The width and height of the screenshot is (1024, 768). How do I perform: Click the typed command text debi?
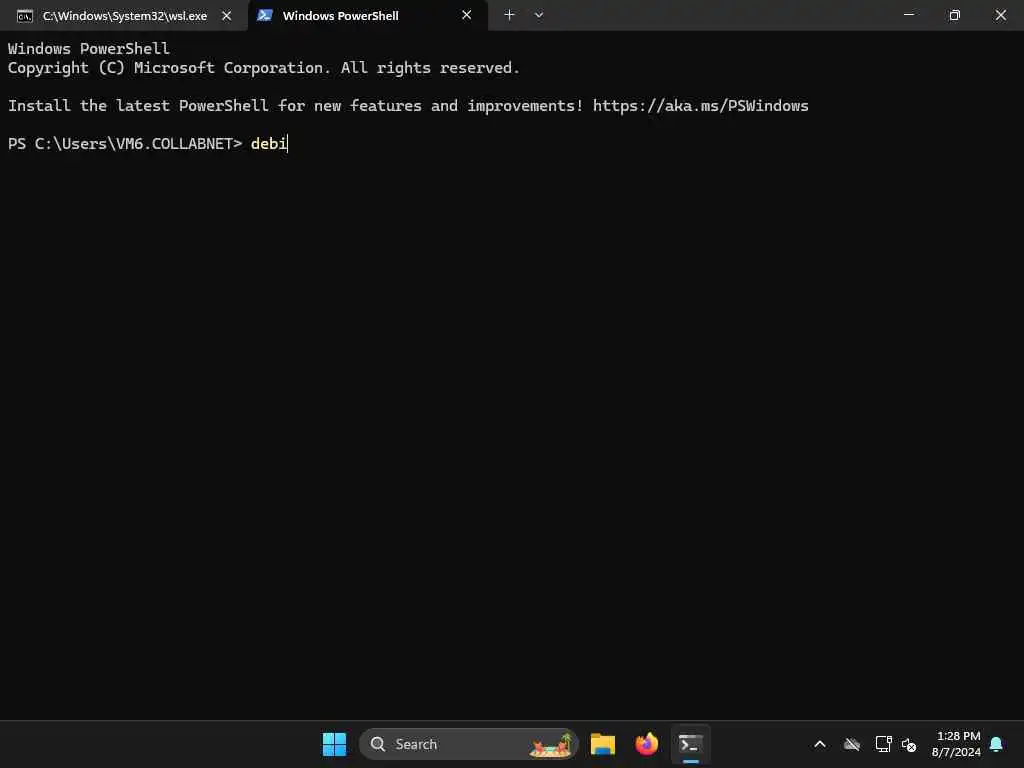pyautogui.click(x=268, y=144)
